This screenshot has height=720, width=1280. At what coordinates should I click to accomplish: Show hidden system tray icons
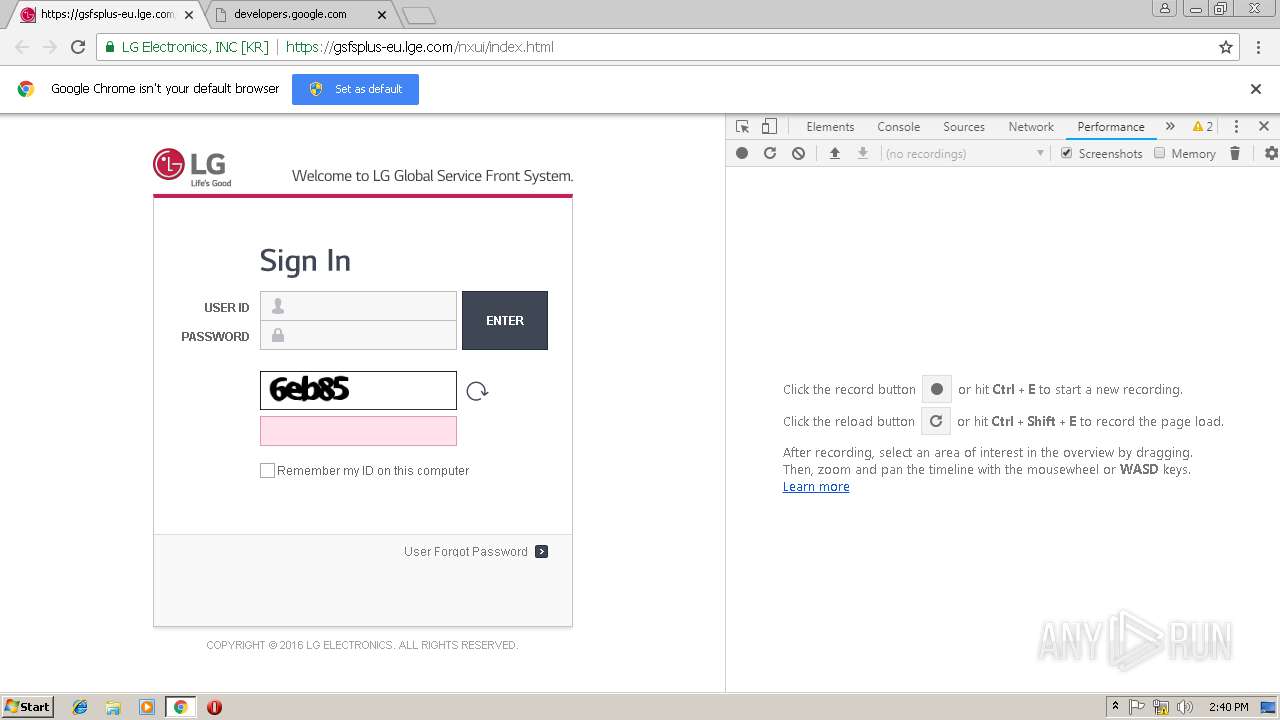tap(1115, 707)
